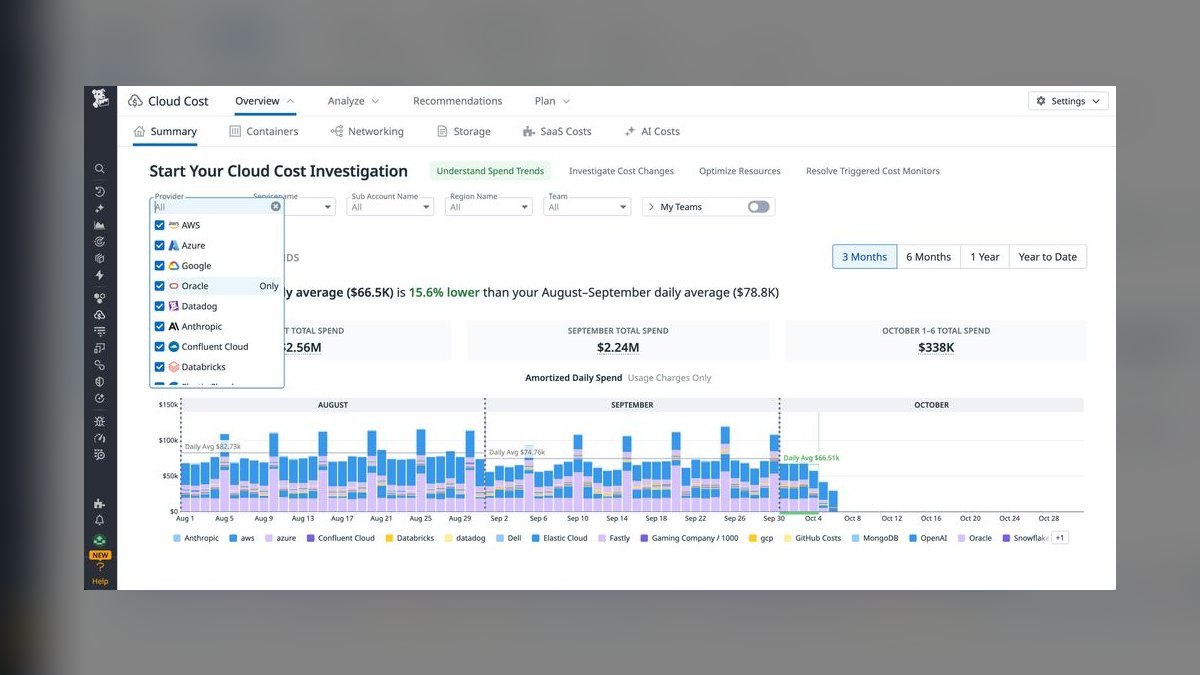
Task: Uncheck the Databricks provider checkbox
Action: pyautogui.click(x=160, y=367)
